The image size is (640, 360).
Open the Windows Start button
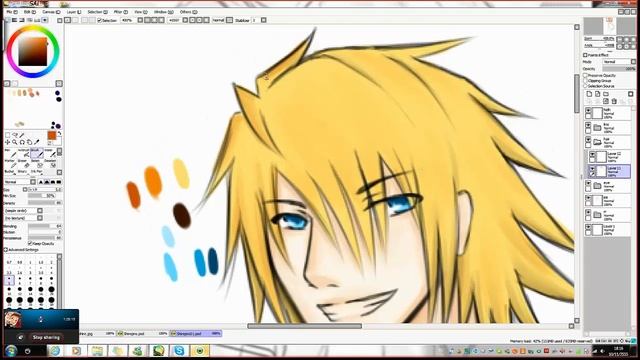11,351
